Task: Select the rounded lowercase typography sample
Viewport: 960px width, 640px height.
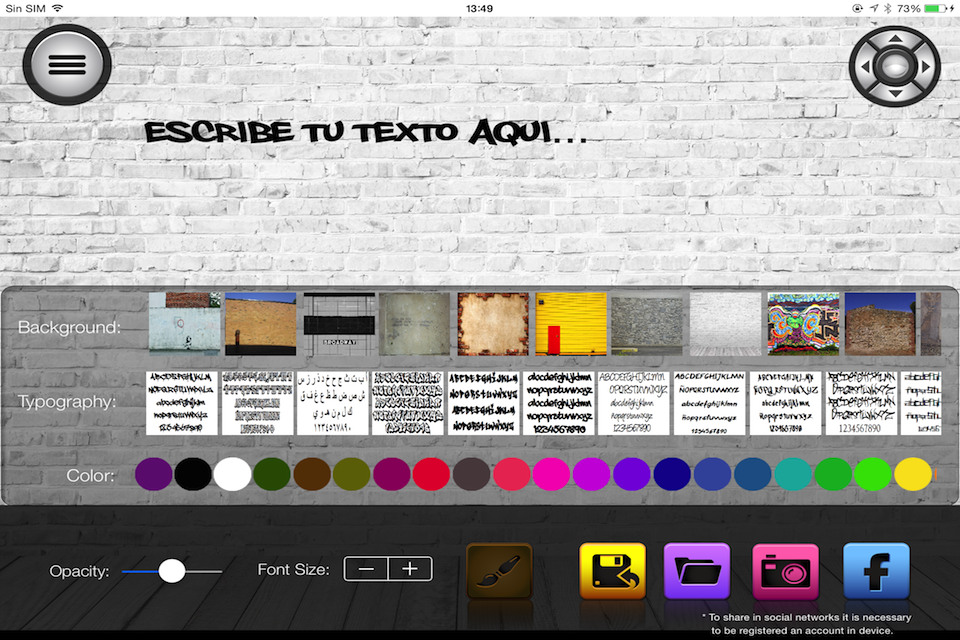Action: click(560, 403)
